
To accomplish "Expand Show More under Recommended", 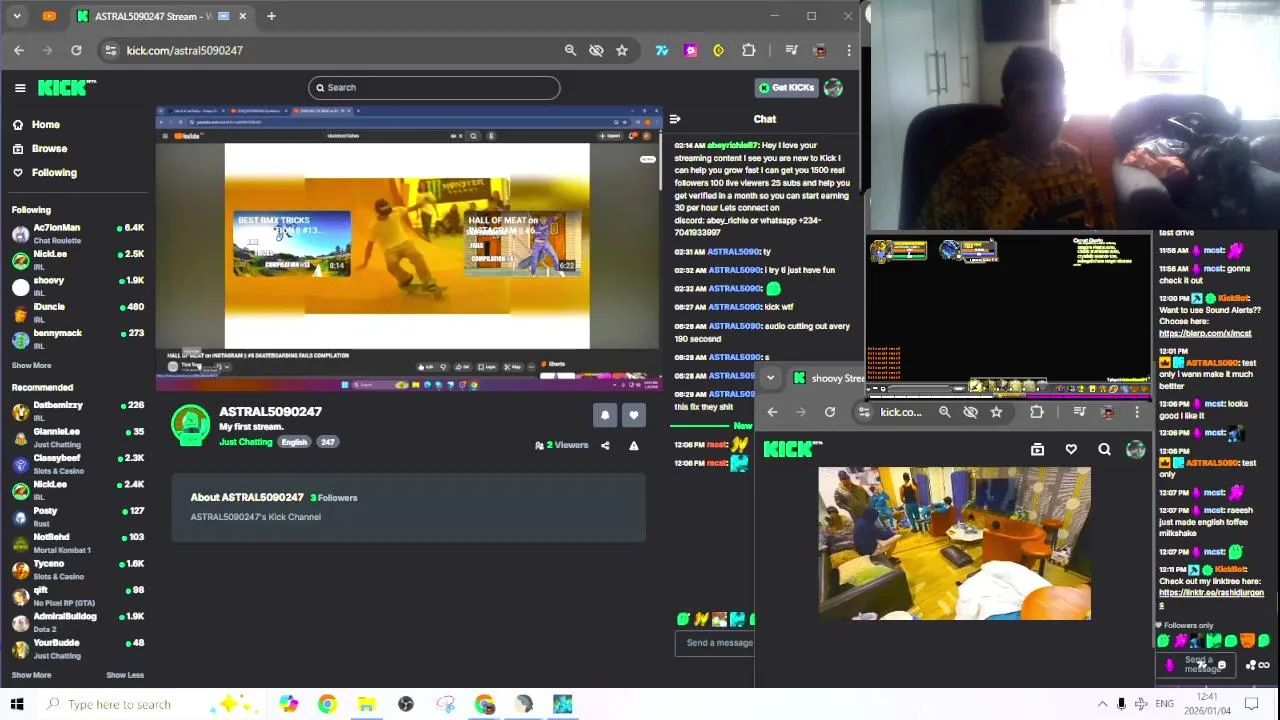I will pyautogui.click(x=31, y=675).
